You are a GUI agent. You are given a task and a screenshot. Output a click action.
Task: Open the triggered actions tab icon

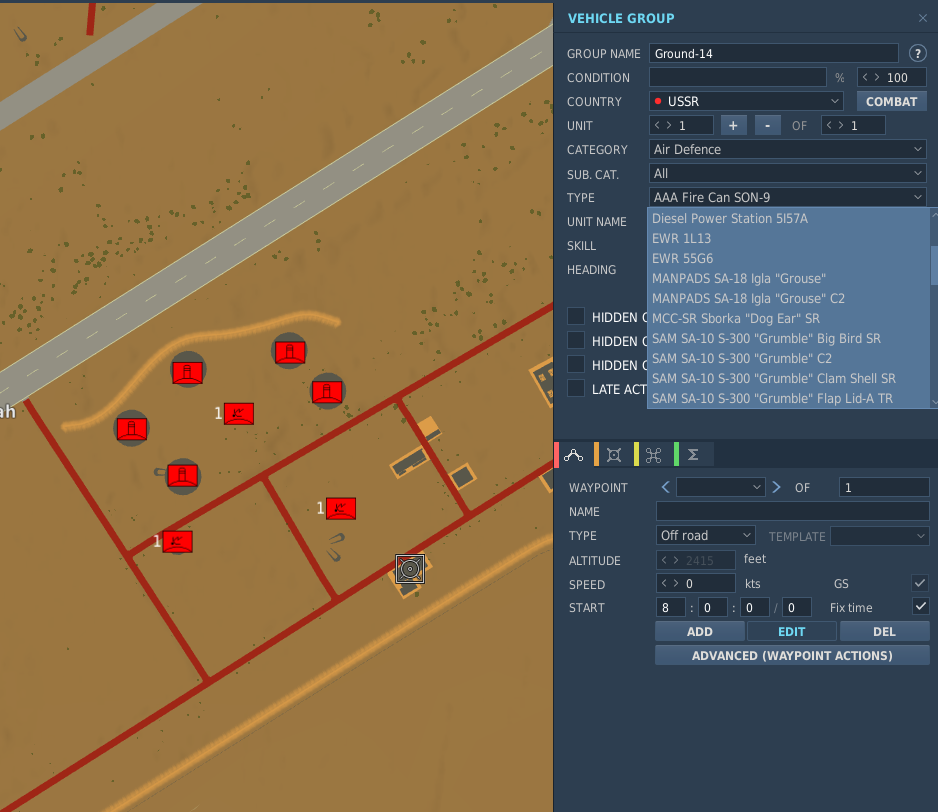click(x=614, y=455)
